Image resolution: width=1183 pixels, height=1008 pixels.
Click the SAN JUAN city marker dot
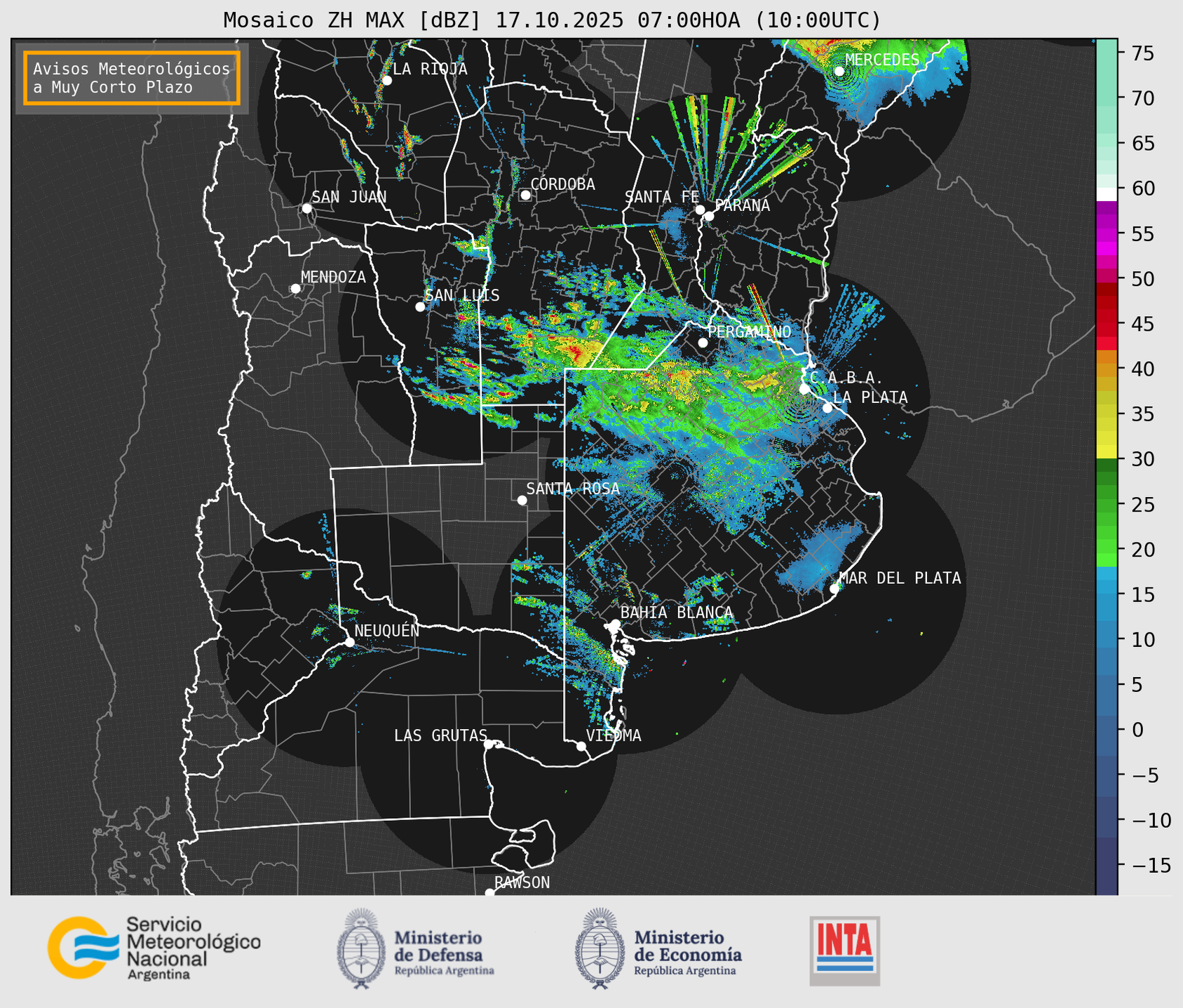(306, 208)
